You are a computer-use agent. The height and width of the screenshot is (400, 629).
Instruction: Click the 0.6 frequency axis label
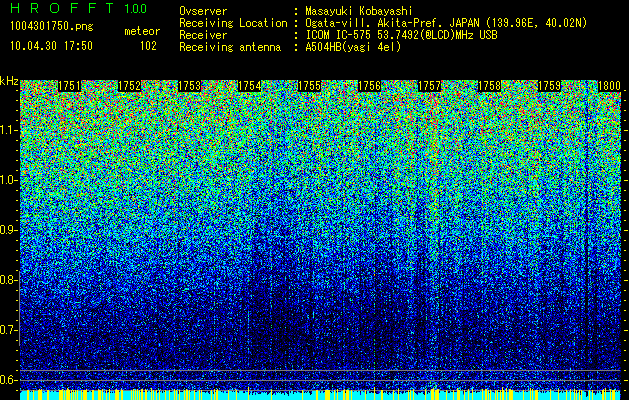(9, 380)
